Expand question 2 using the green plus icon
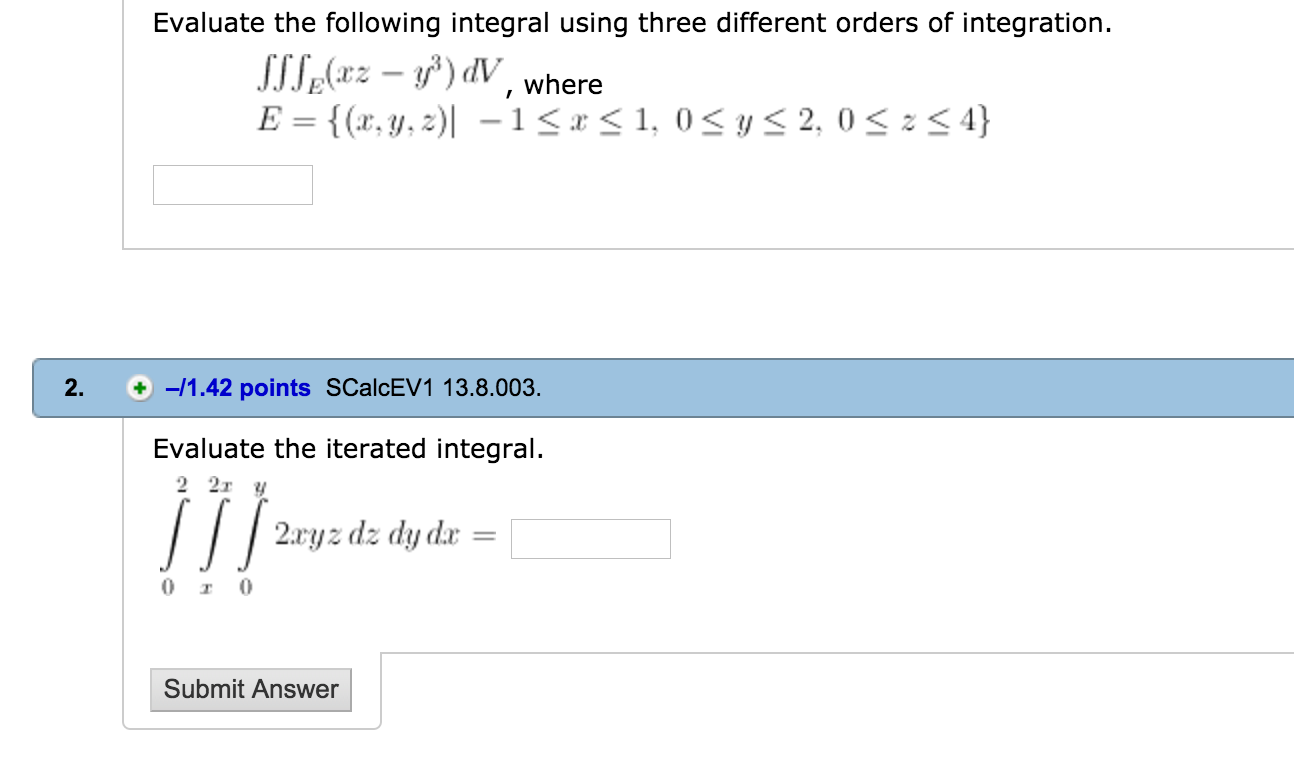Image resolution: width=1294 pixels, height=762 pixels. [x=139, y=388]
